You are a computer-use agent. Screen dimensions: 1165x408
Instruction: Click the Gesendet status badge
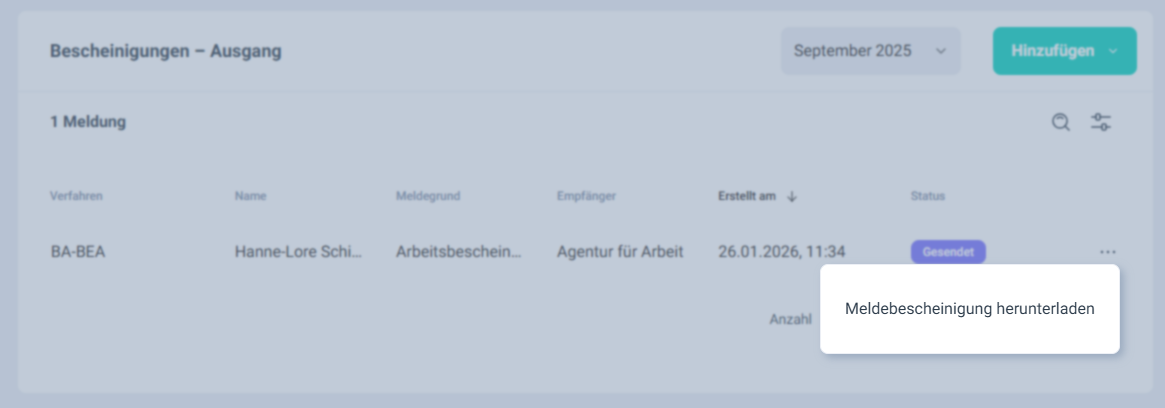coord(948,252)
